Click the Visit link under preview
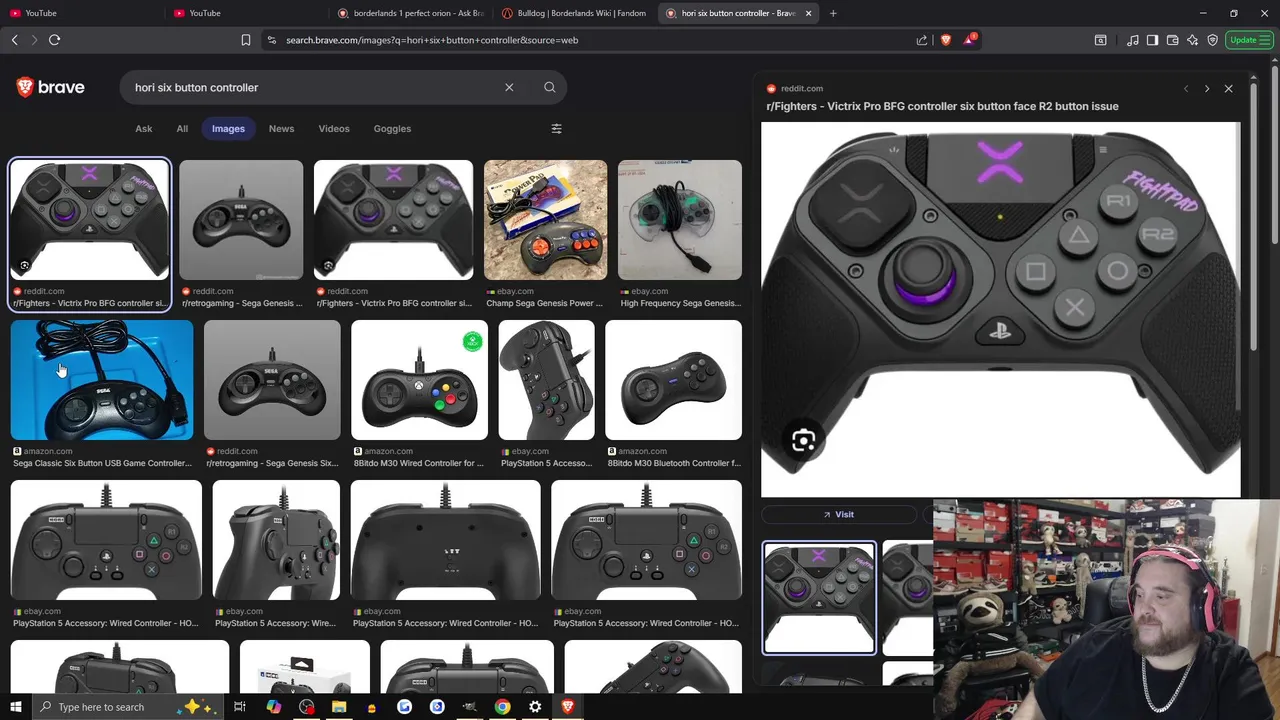This screenshot has height=720, width=1280. pos(838,514)
